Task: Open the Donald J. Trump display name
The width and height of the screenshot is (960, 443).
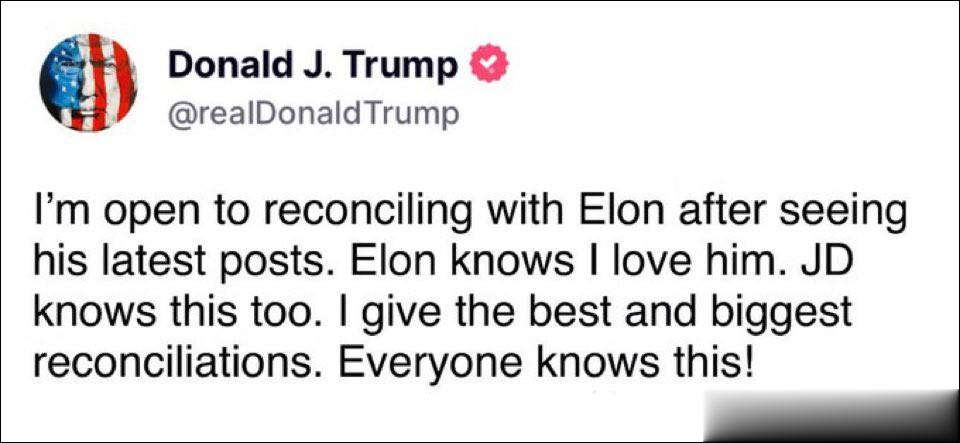Action: click(313, 65)
